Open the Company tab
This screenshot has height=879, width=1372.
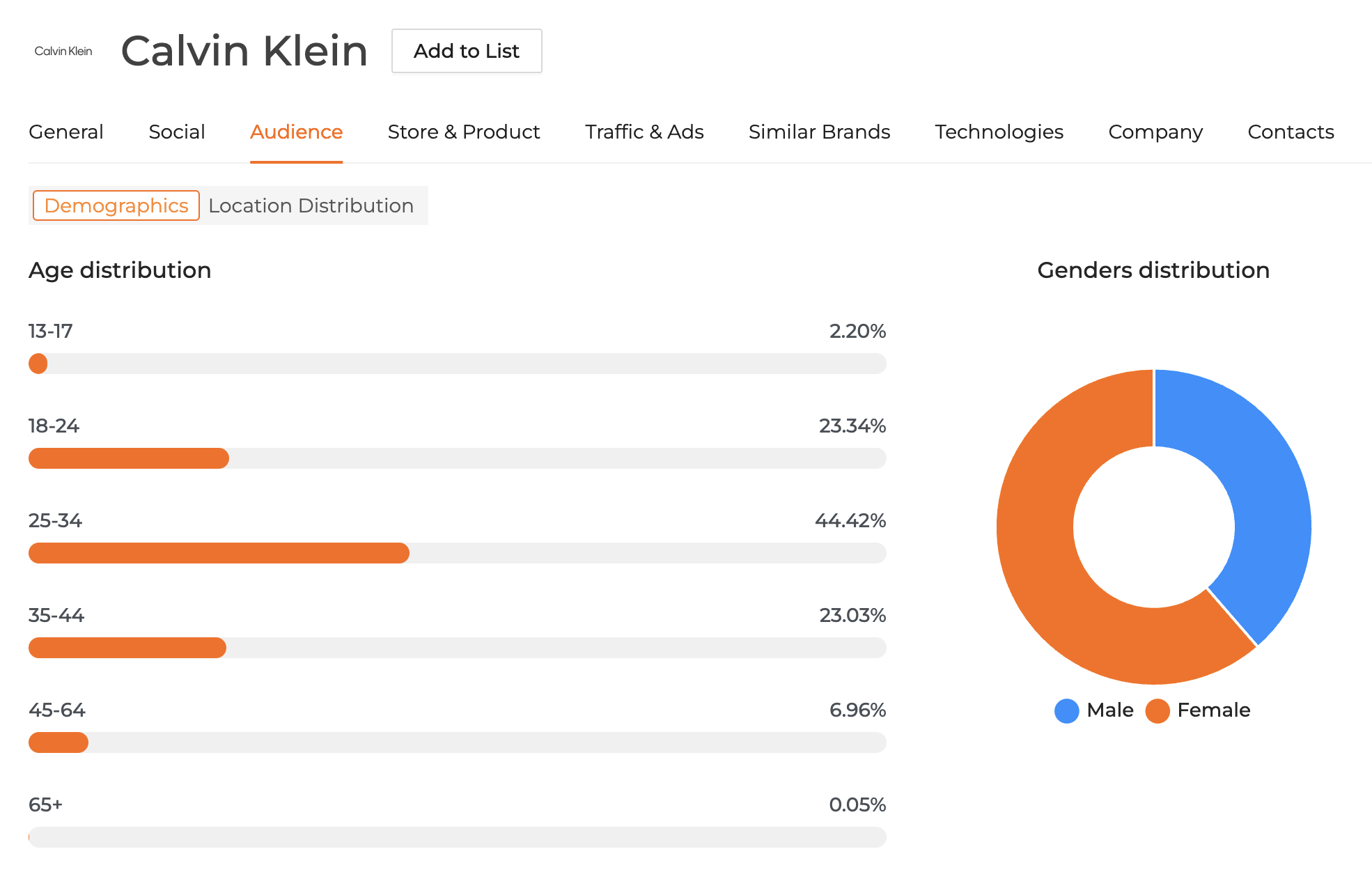point(1155,132)
